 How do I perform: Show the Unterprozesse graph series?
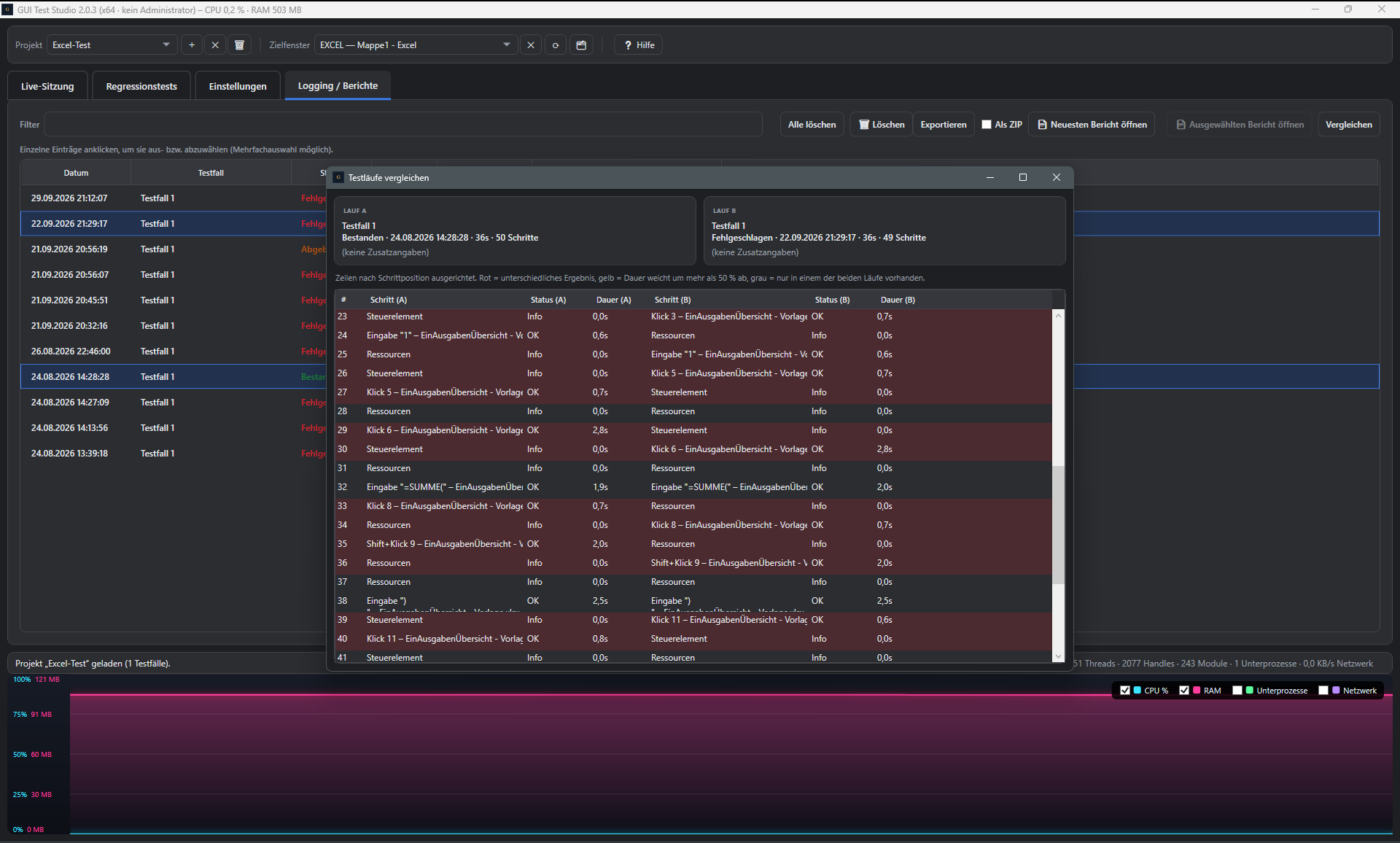click(x=1237, y=691)
